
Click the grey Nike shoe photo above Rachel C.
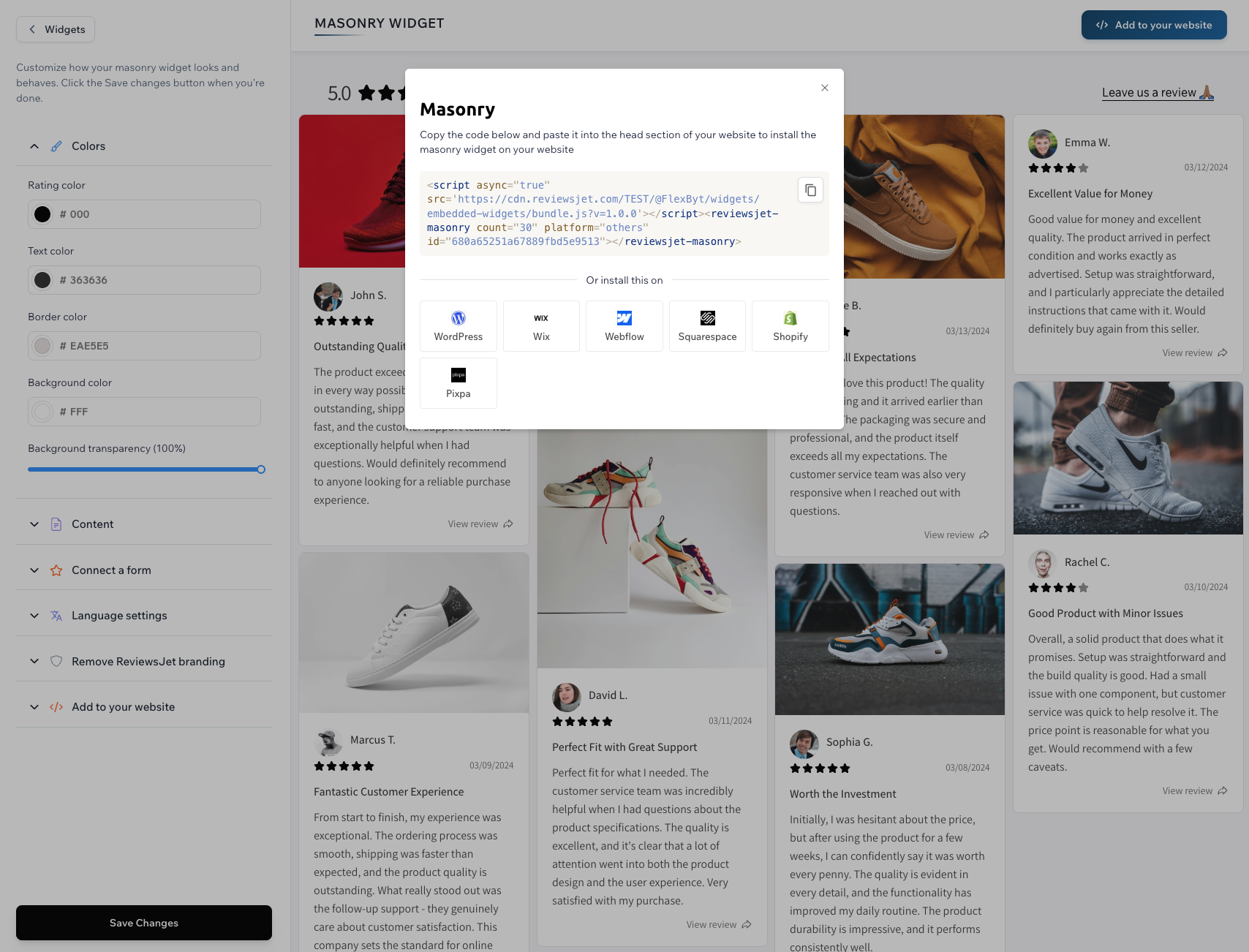1128,458
